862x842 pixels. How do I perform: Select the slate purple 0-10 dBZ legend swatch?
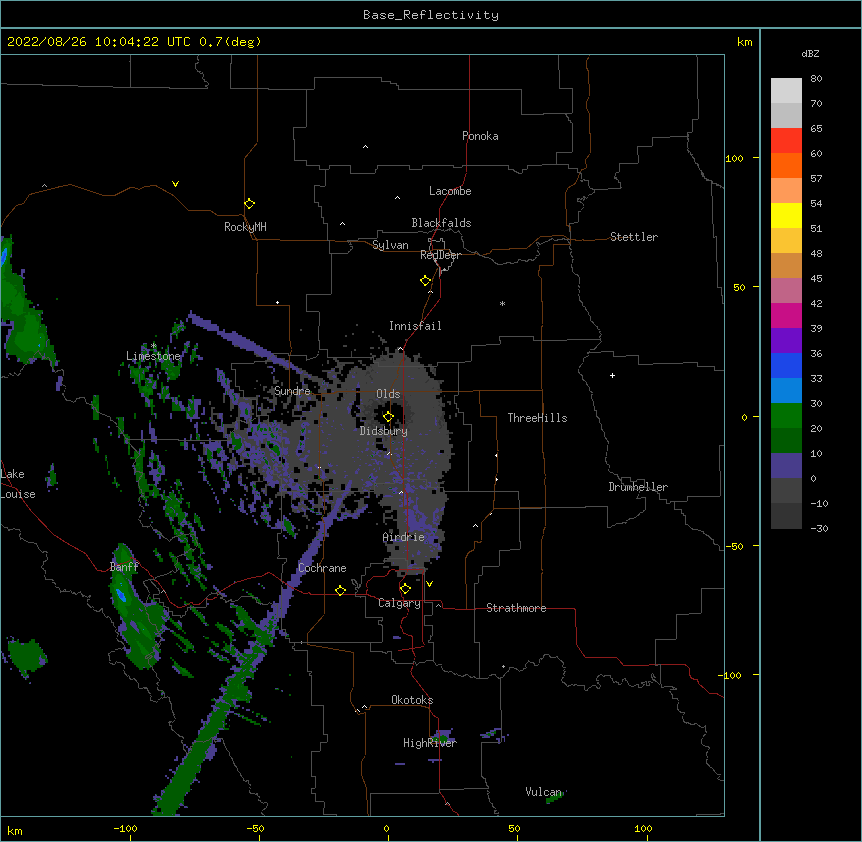tap(786, 466)
